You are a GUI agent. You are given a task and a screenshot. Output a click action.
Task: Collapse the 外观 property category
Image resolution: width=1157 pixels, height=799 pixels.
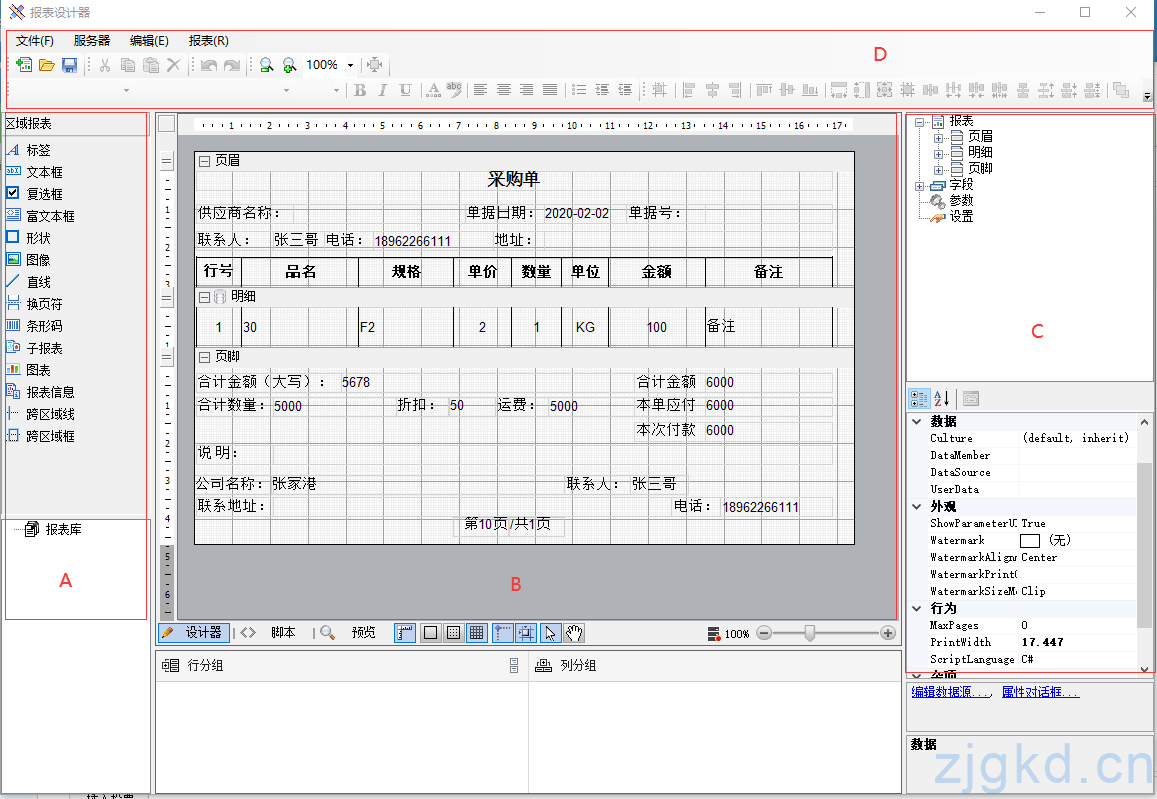pyautogui.click(x=916, y=507)
